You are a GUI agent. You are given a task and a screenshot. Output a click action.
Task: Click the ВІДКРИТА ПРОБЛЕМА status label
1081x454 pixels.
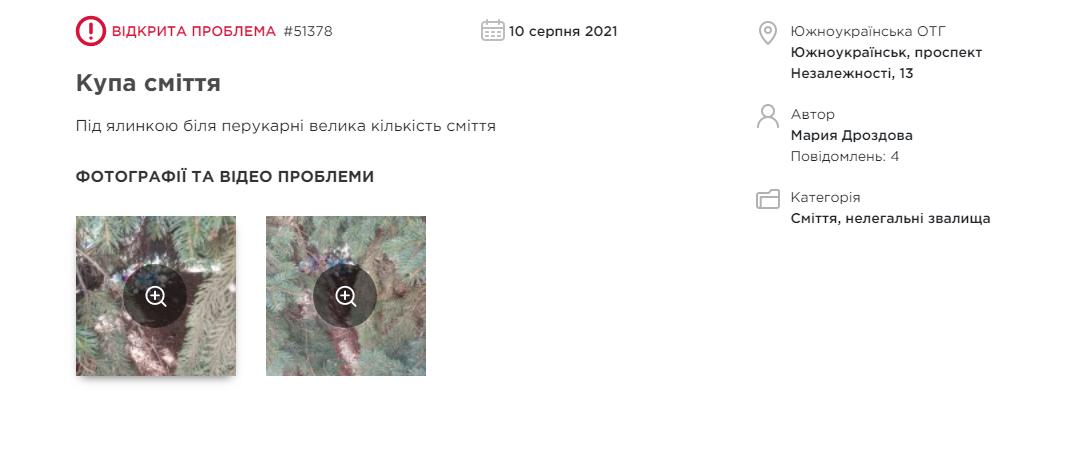click(x=194, y=31)
